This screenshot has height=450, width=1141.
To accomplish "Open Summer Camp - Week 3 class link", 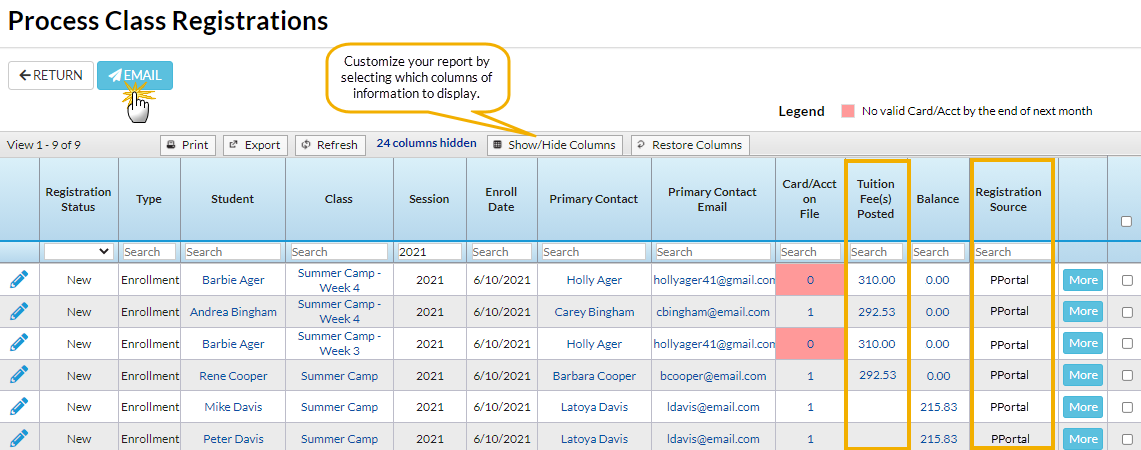I will coord(339,344).
